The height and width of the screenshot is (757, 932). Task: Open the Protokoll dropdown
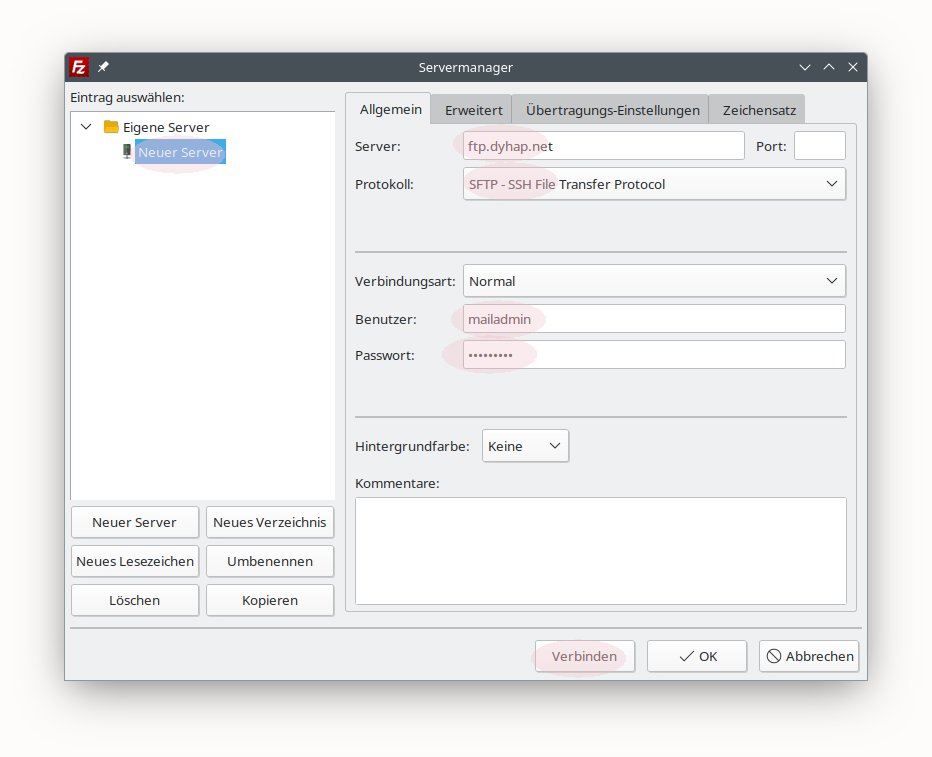[x=654, y=184]
